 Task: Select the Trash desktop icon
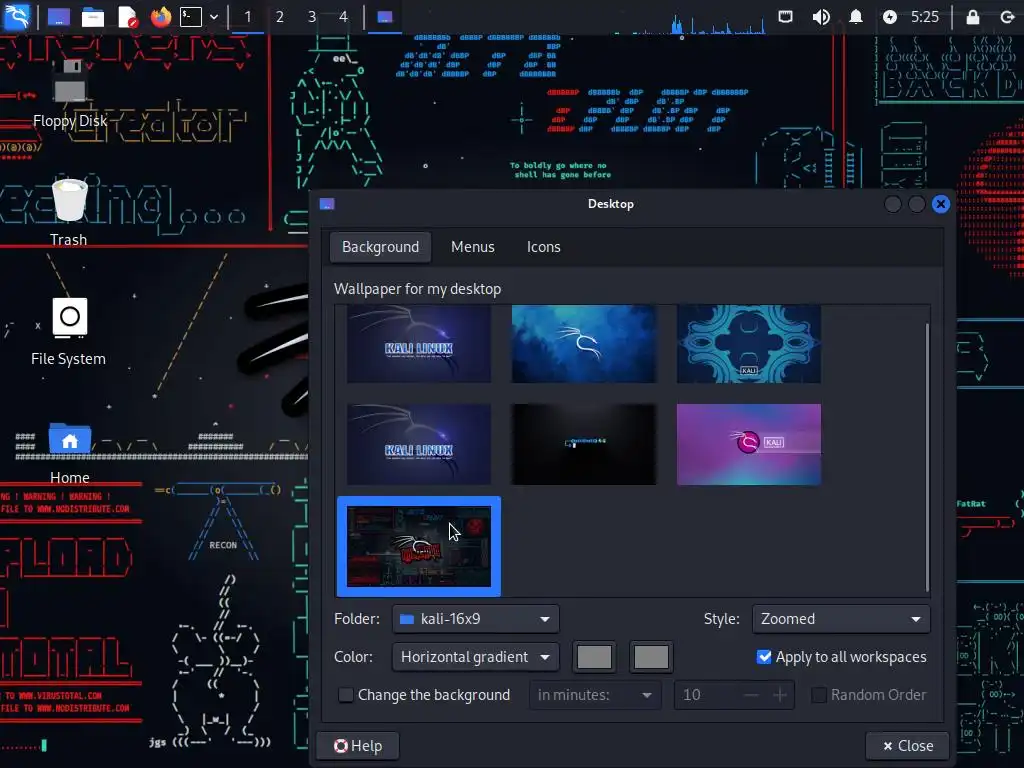click(69, 213)
